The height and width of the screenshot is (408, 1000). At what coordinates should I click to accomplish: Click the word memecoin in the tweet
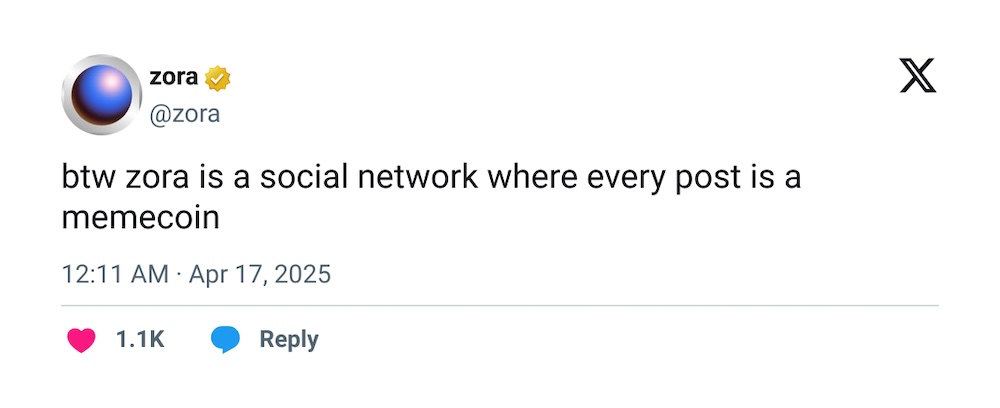141,219
